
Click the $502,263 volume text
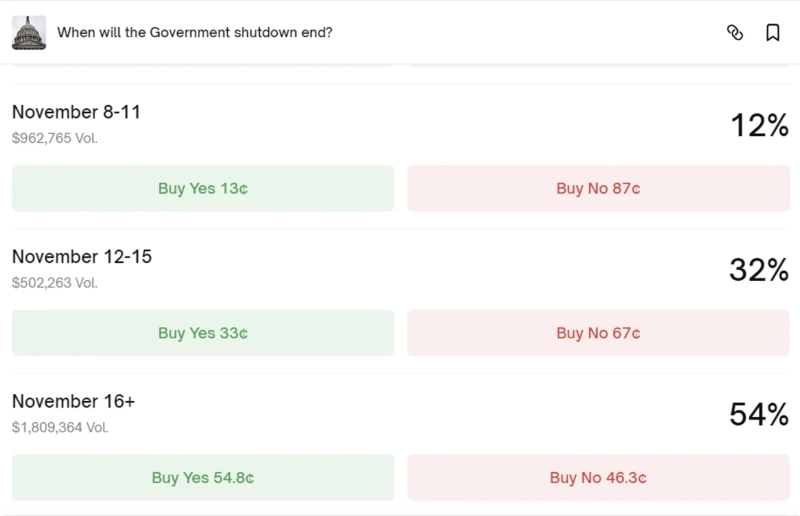click(x=55, y=283)
